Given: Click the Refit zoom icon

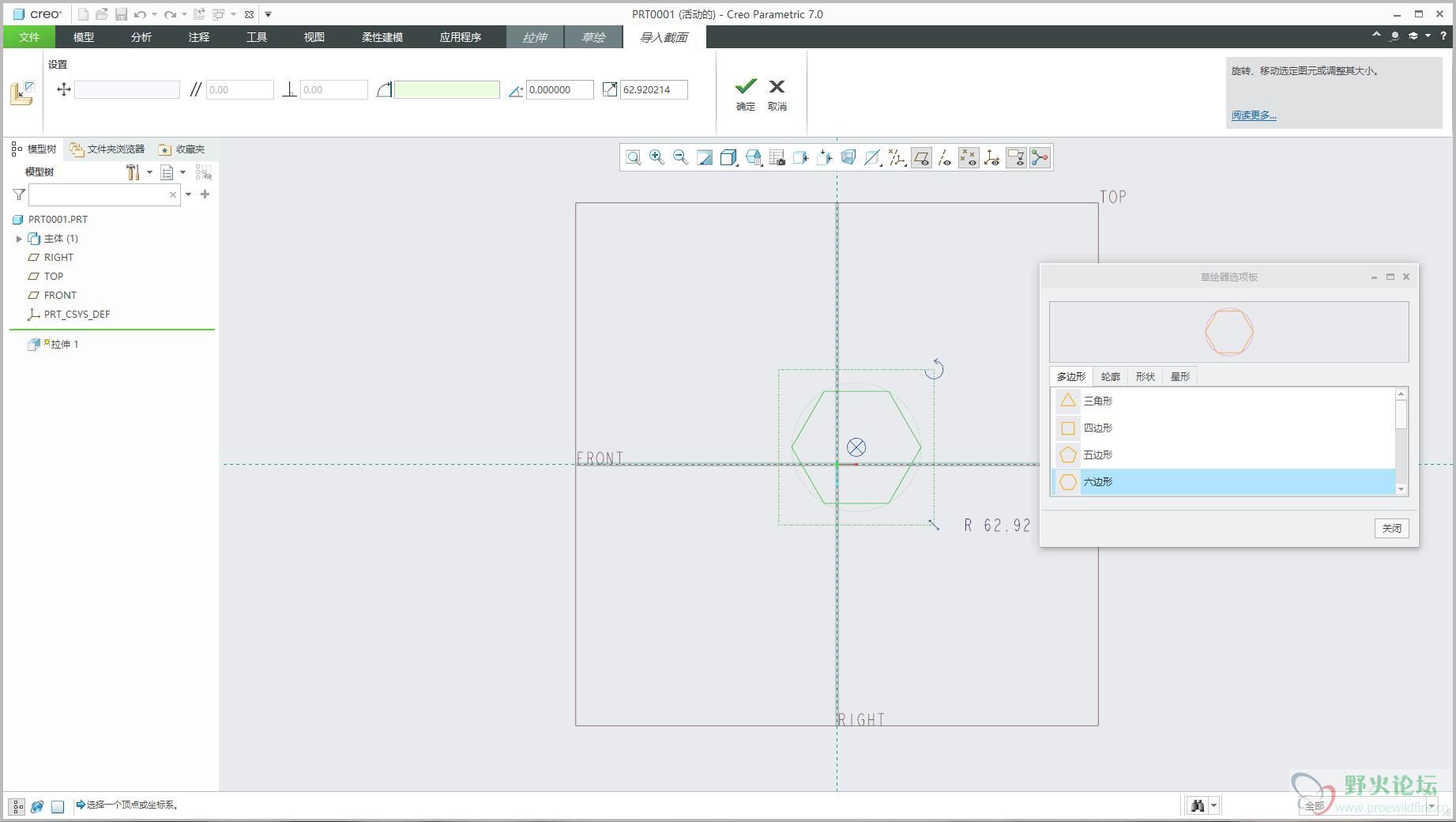Looking at the screenshot, I should click(634, 158).
